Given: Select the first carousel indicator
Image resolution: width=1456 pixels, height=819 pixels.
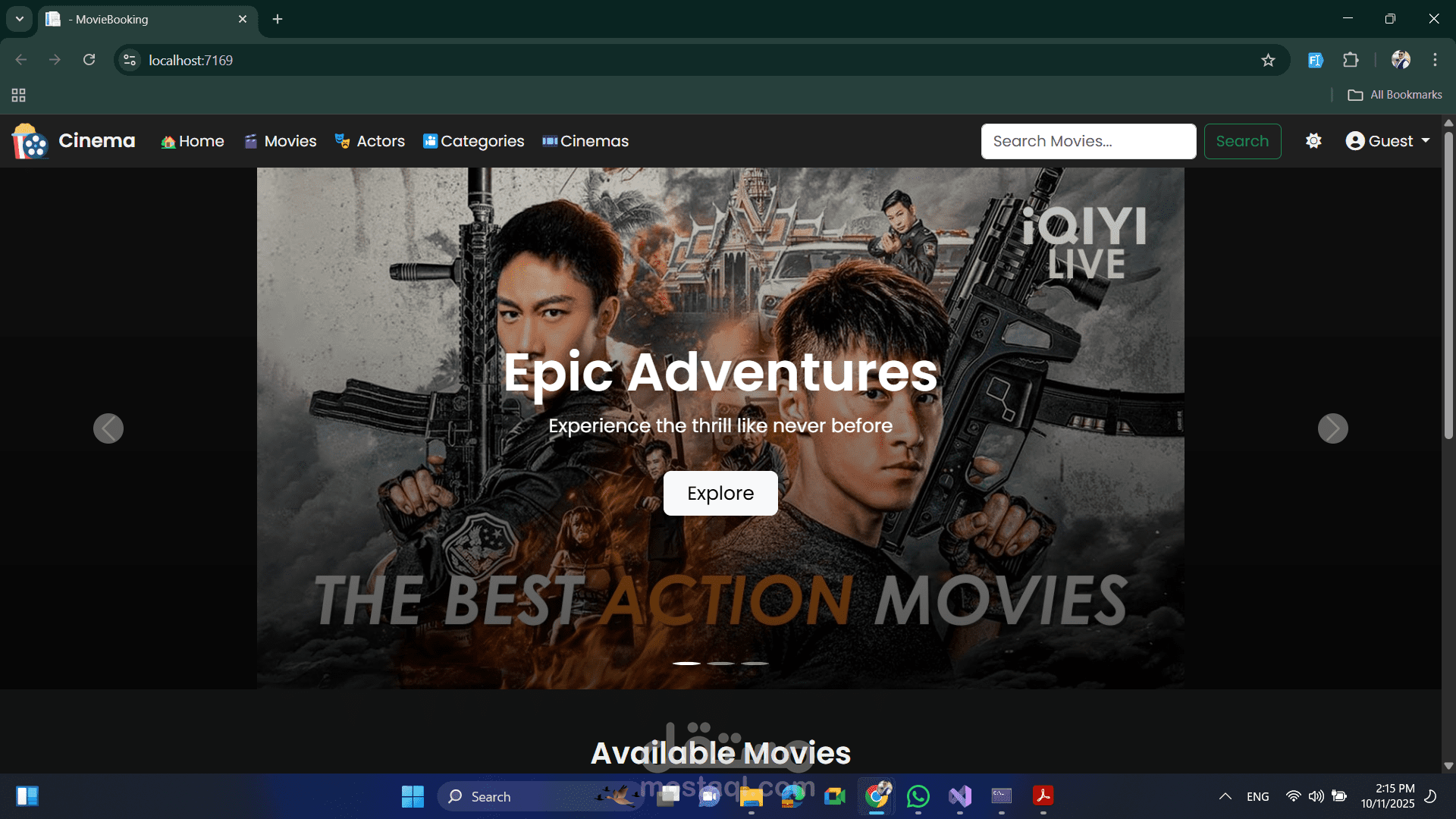Looking at the screenshot, I should (x=686, y=664).
